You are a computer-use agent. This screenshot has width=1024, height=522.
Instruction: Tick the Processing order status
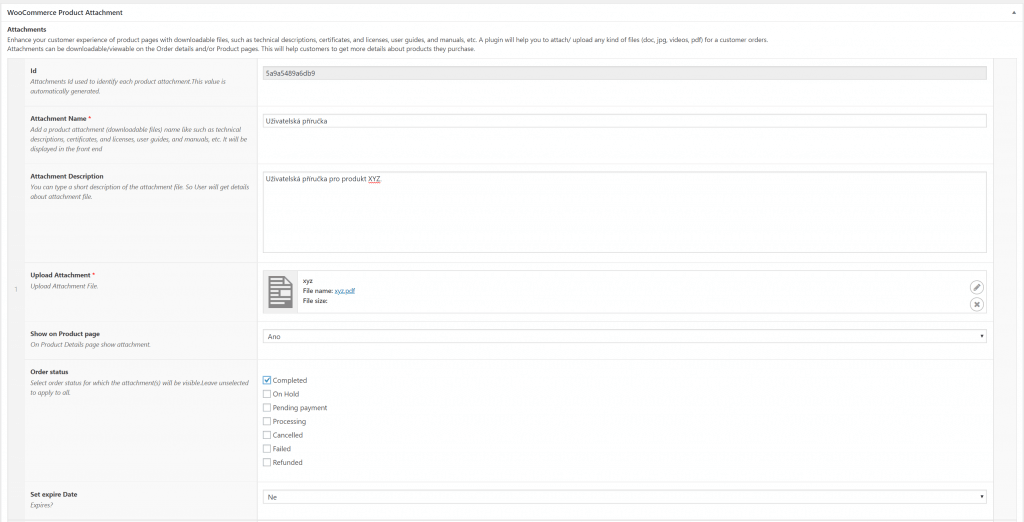click(x=266, y=421)
